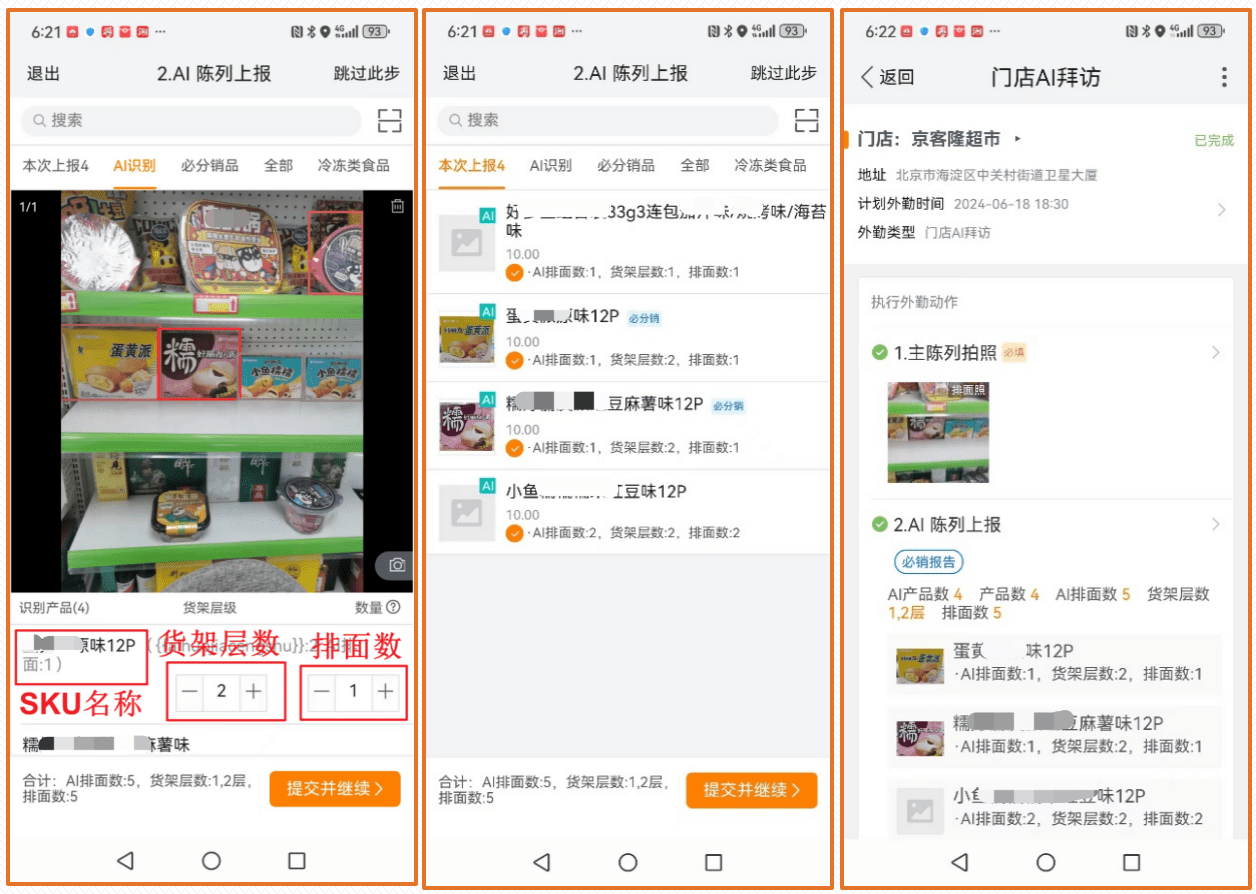Screen dimensions: 1256x894
Task: Tap address 北京市海淀区中关村街道卫星大厦
Action: [997, 175]
